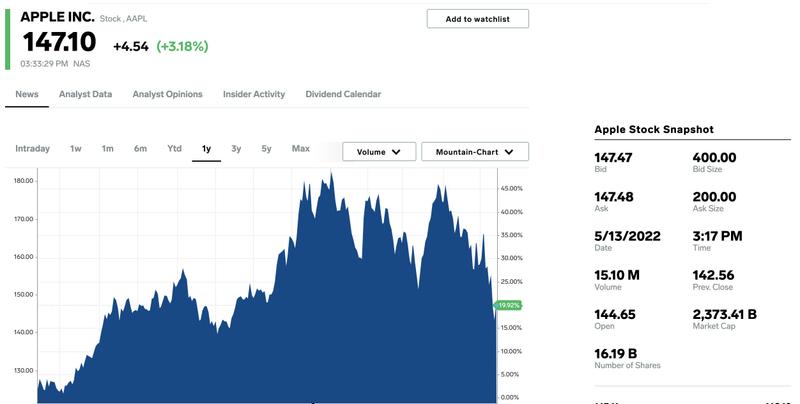Click the 147.10 stock price

(59, 42)
